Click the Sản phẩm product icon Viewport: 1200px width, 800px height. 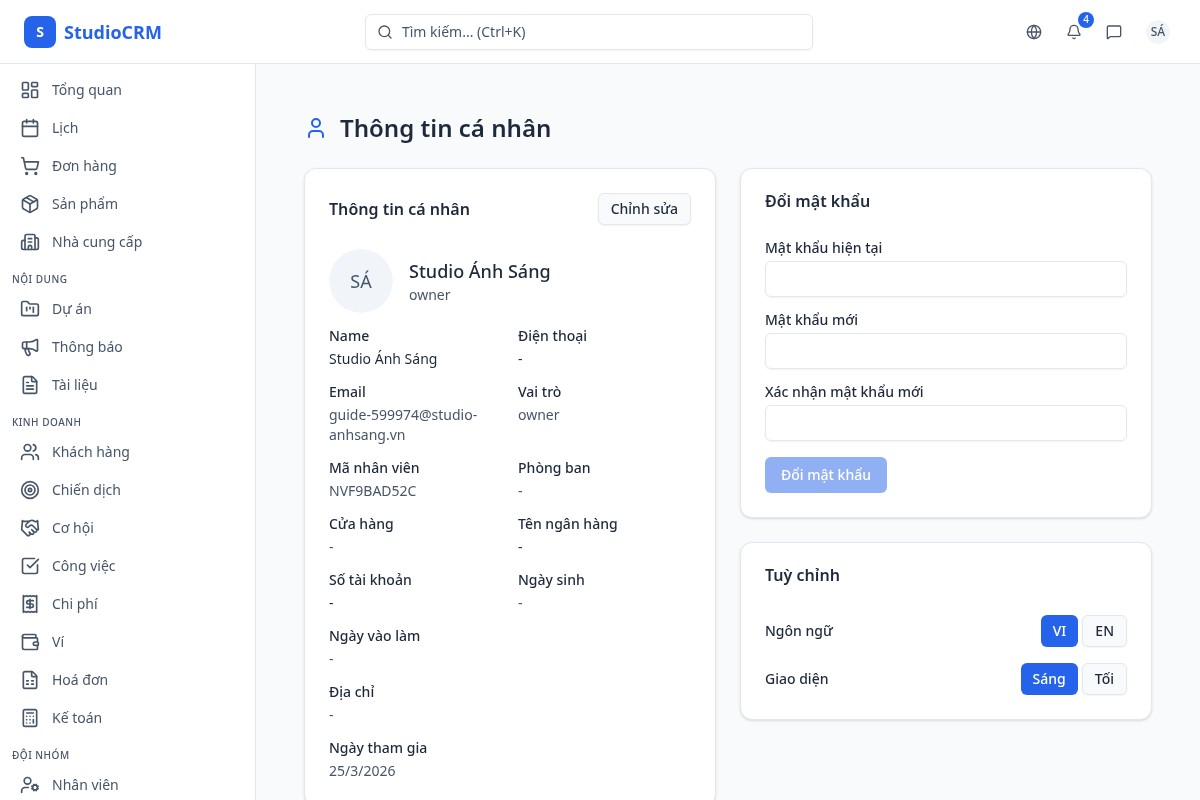[x=29, y=203]
